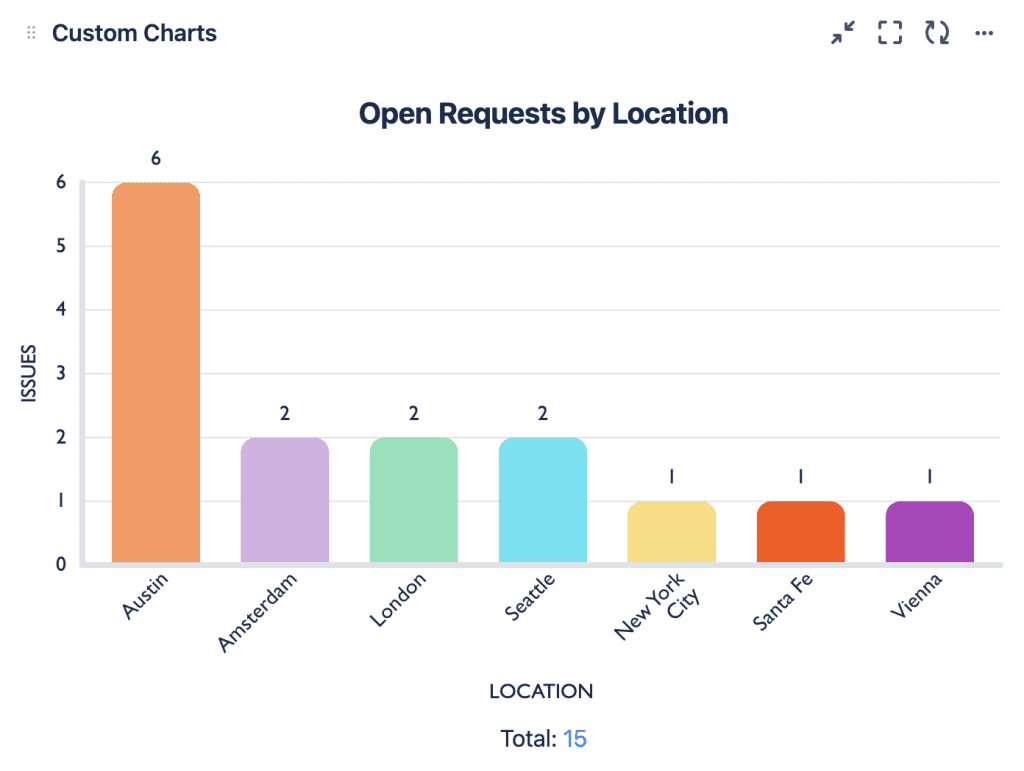
Task: Open the three-dot more options menu
Action: point(984,33)
